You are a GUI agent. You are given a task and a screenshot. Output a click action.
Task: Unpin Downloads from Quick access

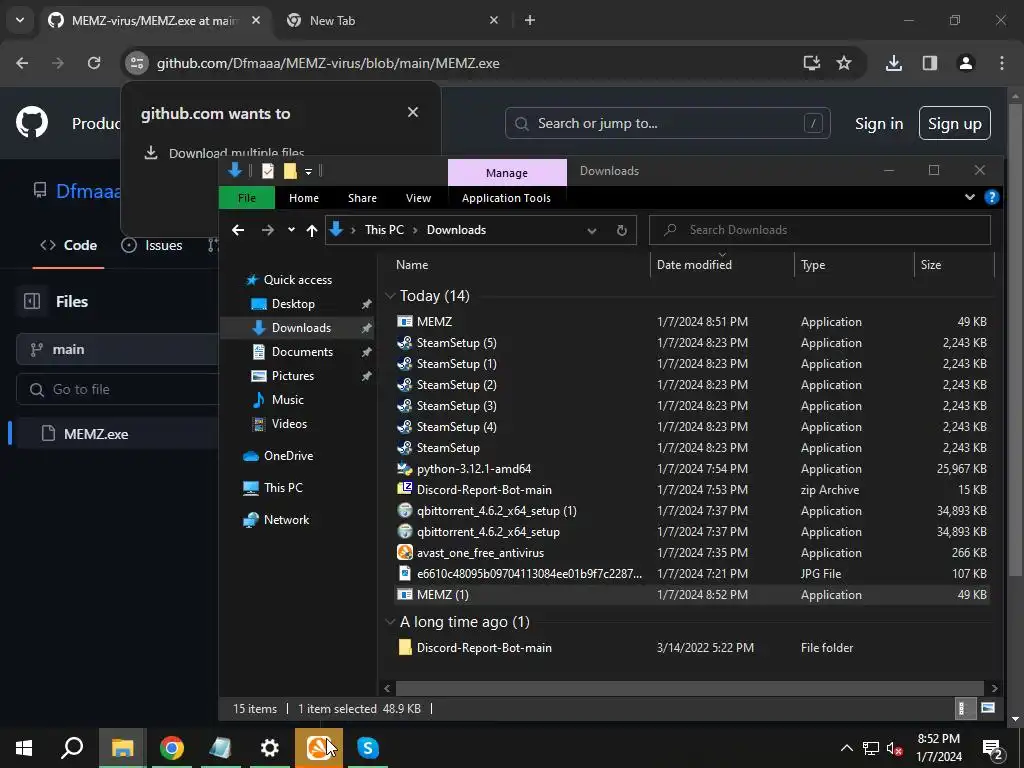coord(366,328)
